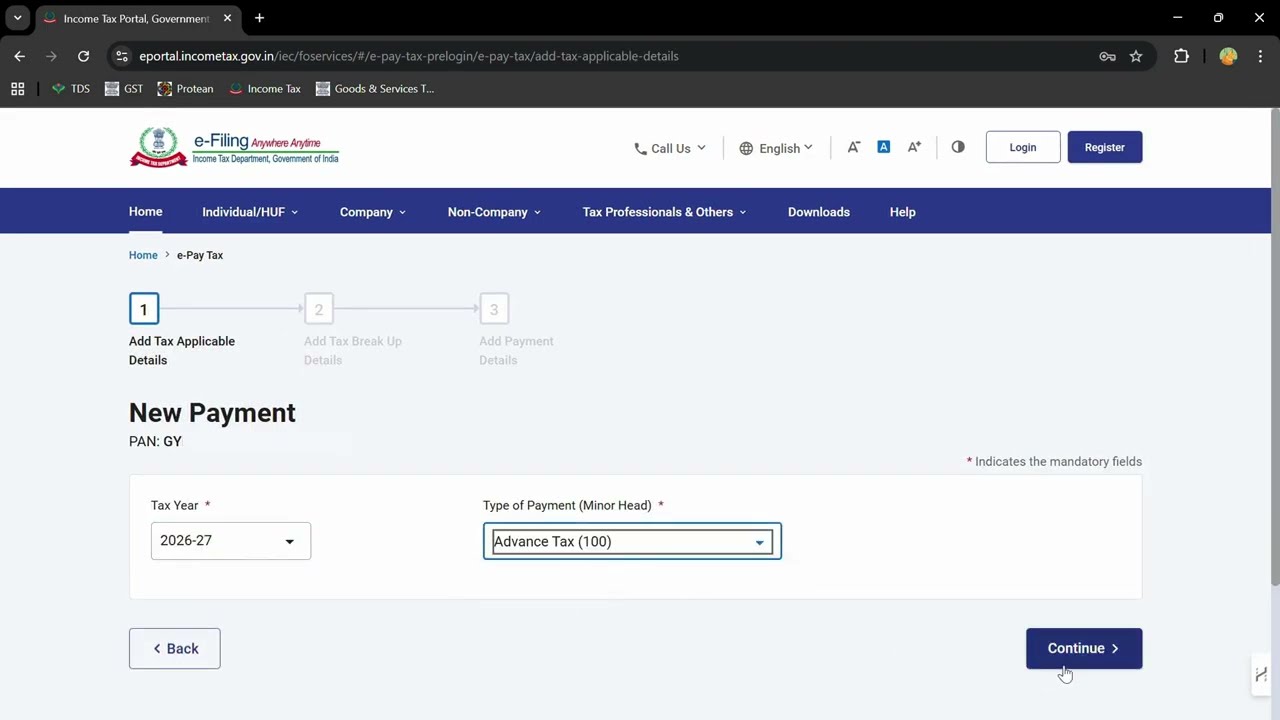1280x720 pixels.
Task: Toggle high contrast mode icon
Action: coord(958,147)
